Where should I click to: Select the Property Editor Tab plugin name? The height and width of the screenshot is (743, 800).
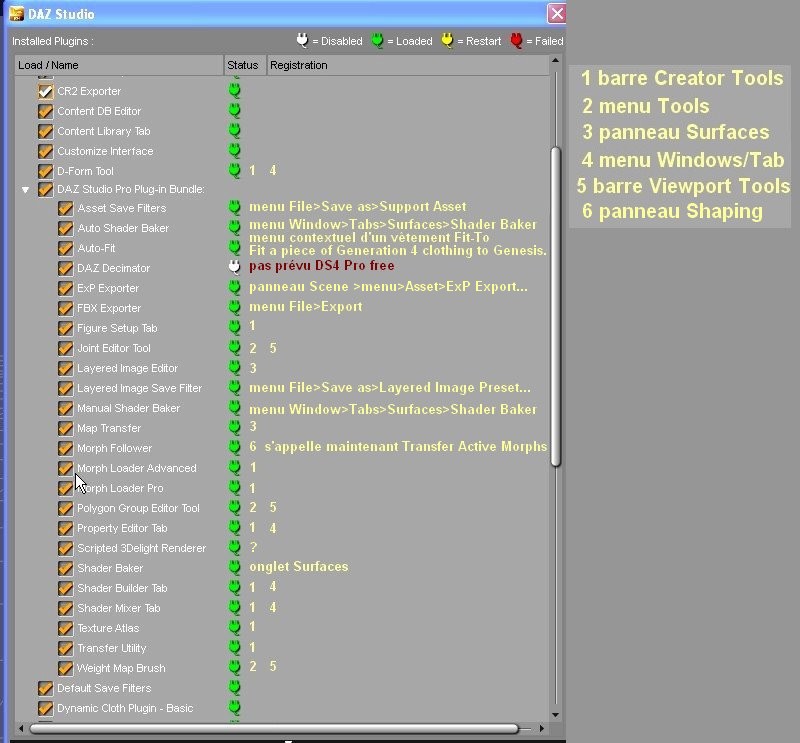pyautogui.click(x=122, y=528)
